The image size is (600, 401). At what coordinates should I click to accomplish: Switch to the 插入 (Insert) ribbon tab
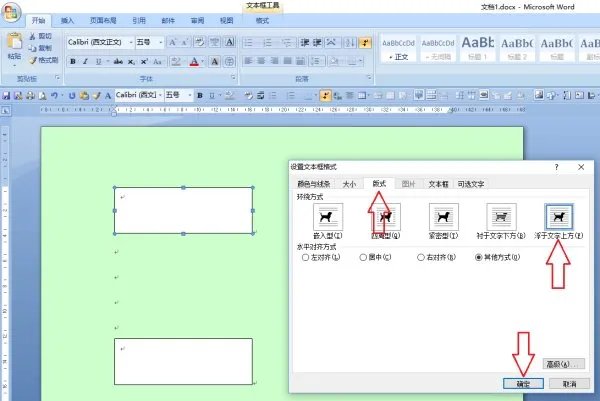coord(67,21)
